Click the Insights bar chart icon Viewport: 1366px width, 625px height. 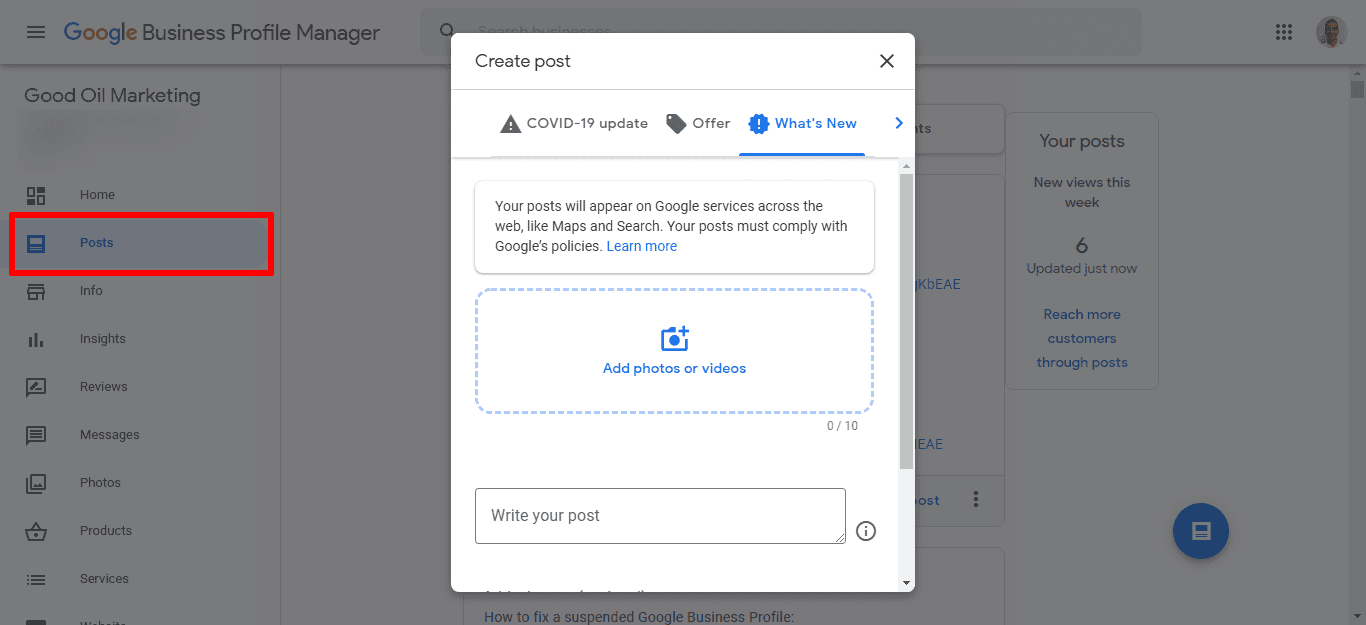(36, 339)
